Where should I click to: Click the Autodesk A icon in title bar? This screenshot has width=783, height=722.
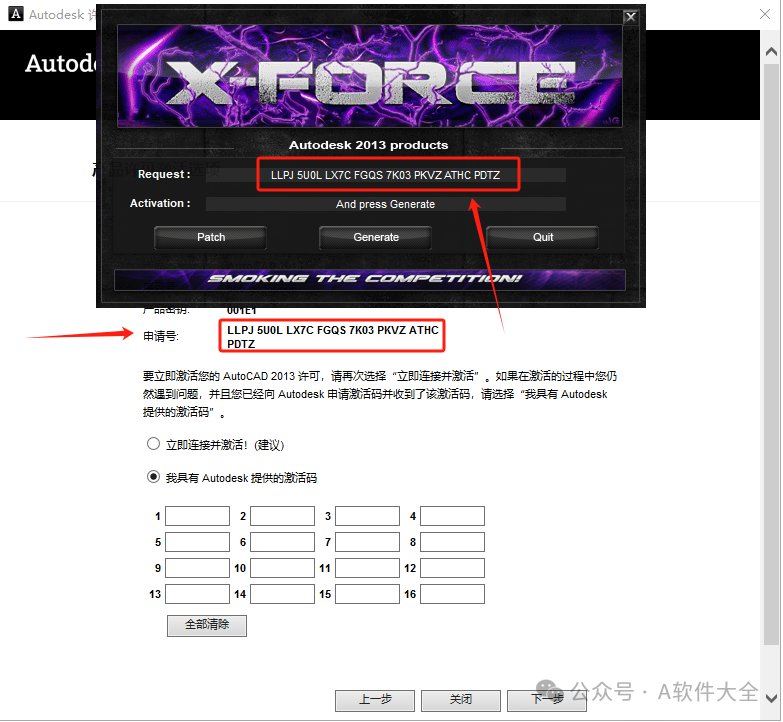click(16, 14)
